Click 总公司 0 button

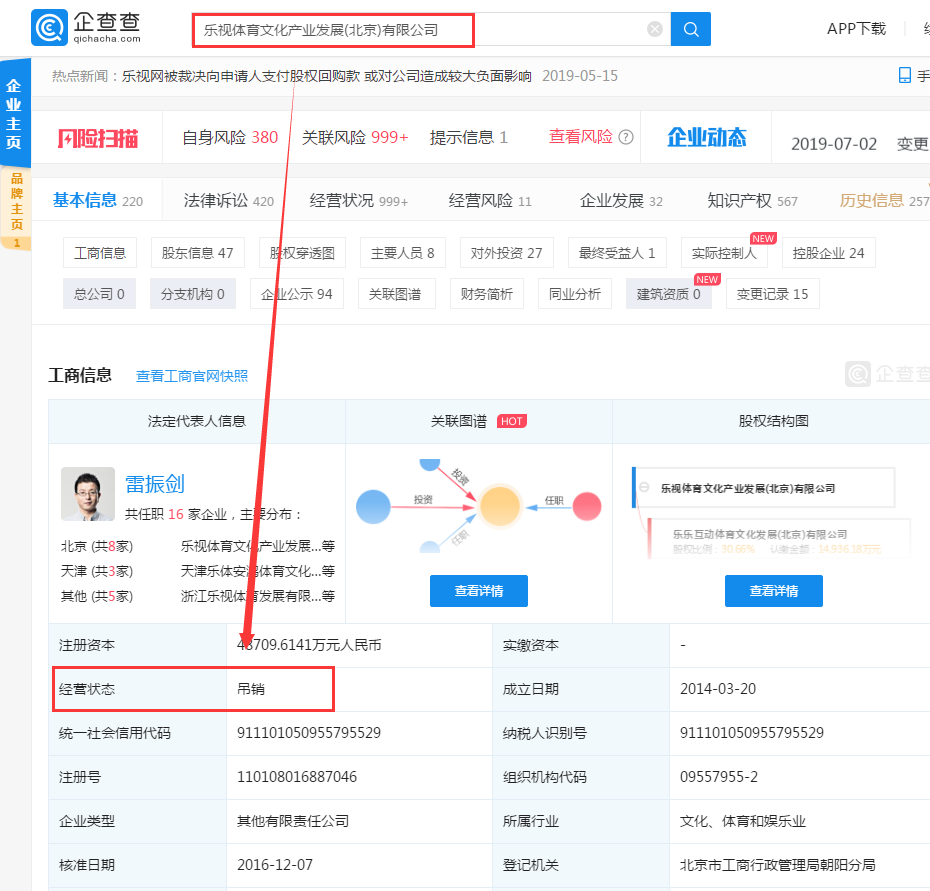click(99, 294)
